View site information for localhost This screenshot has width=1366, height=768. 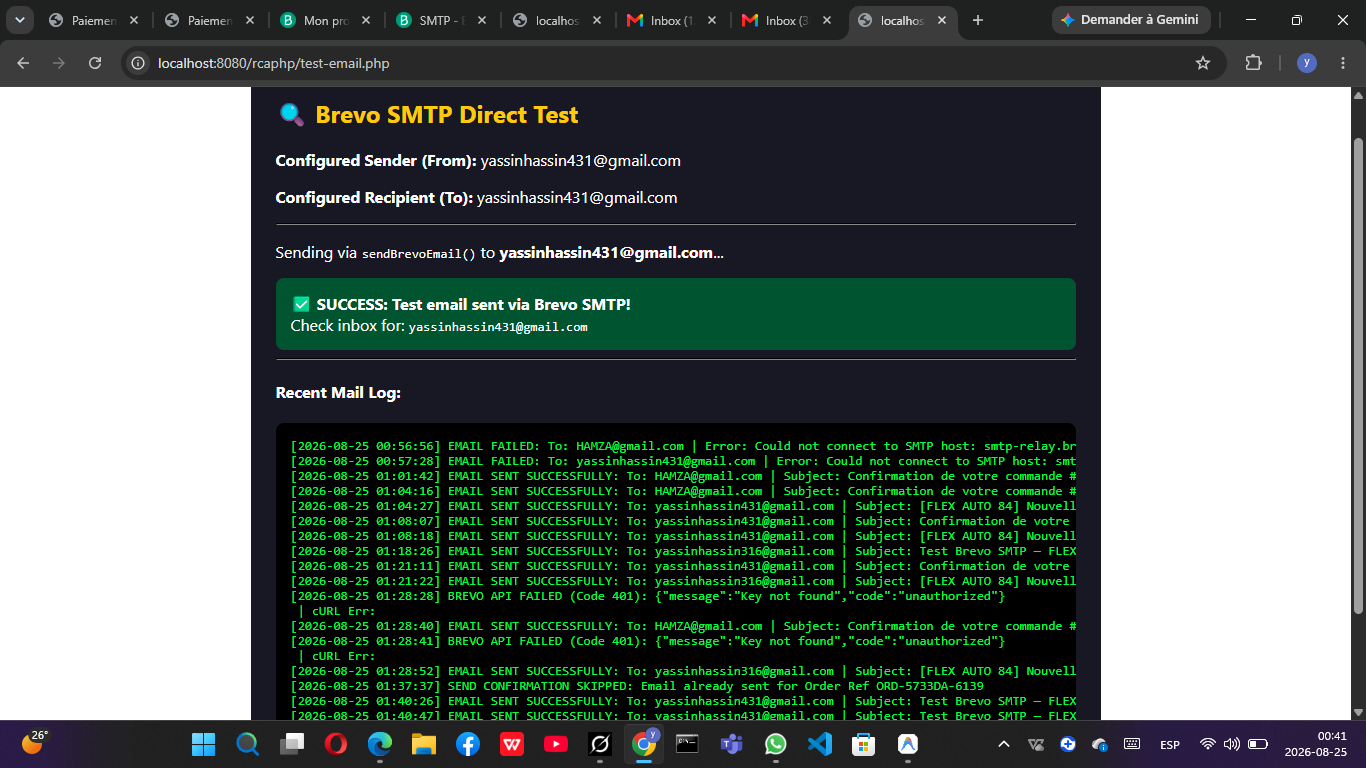(139, 63)
